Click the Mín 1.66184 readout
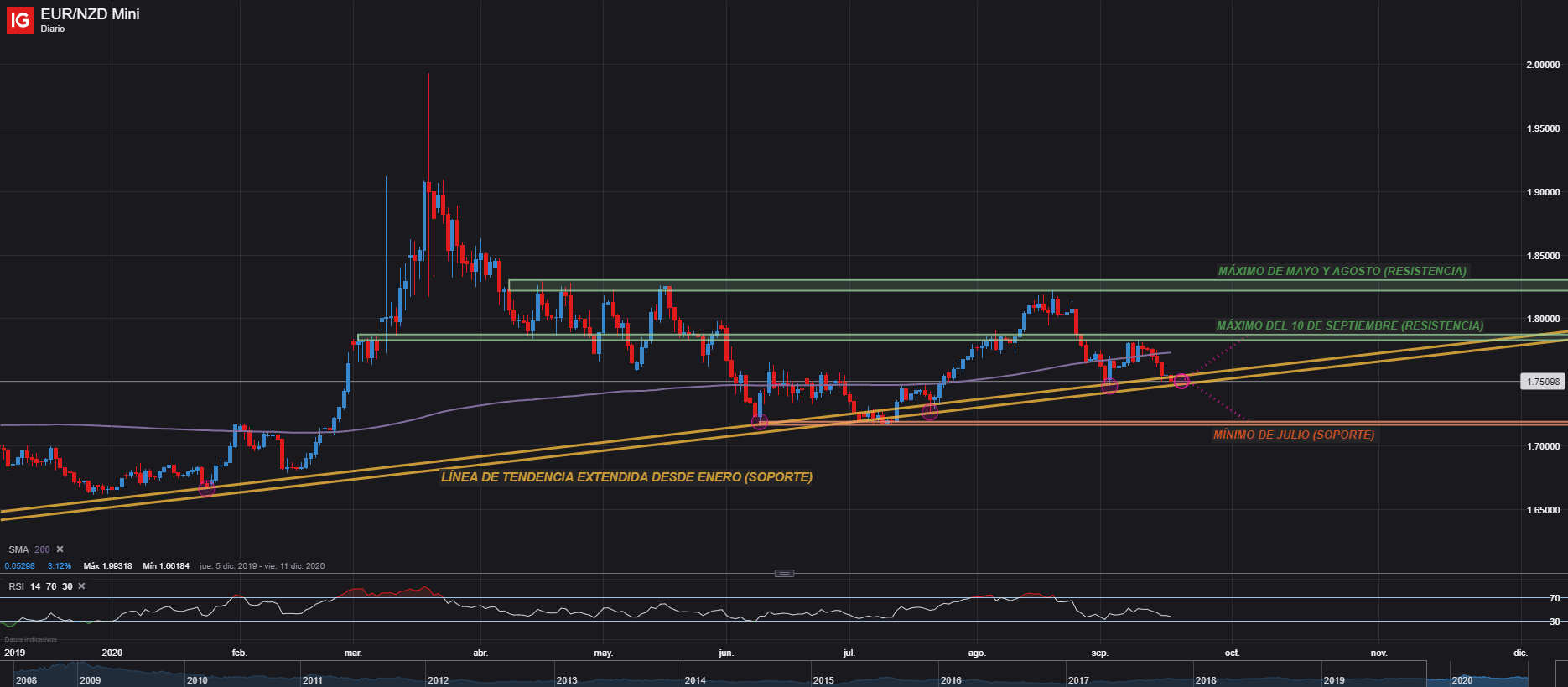The image size is (1568, 687). [165, 566]
